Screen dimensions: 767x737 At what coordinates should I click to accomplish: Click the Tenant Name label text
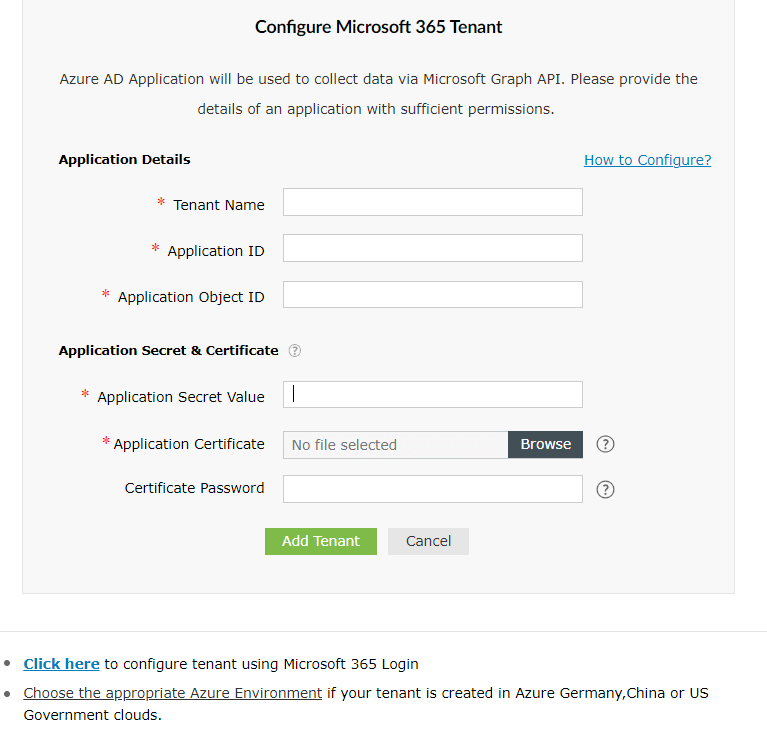coord(218,205)
